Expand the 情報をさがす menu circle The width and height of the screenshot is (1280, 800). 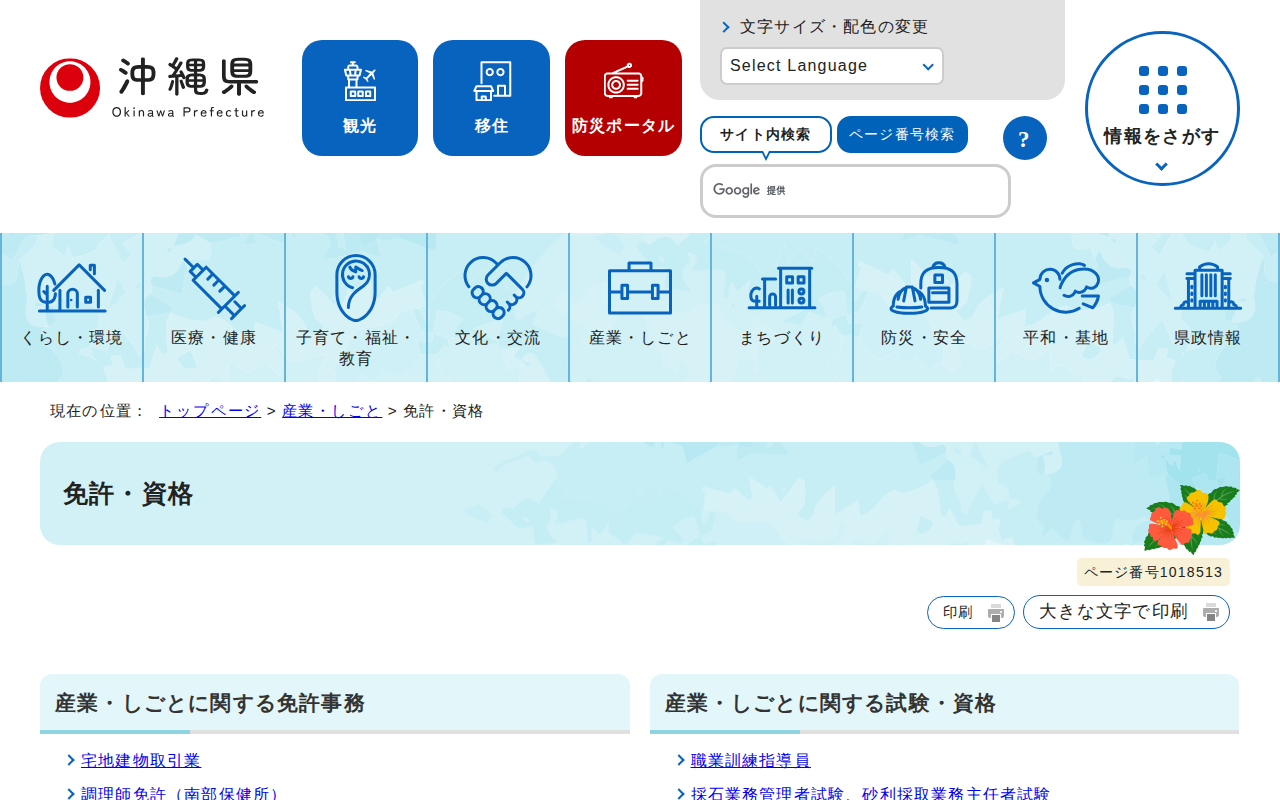tap(1162, 108)
